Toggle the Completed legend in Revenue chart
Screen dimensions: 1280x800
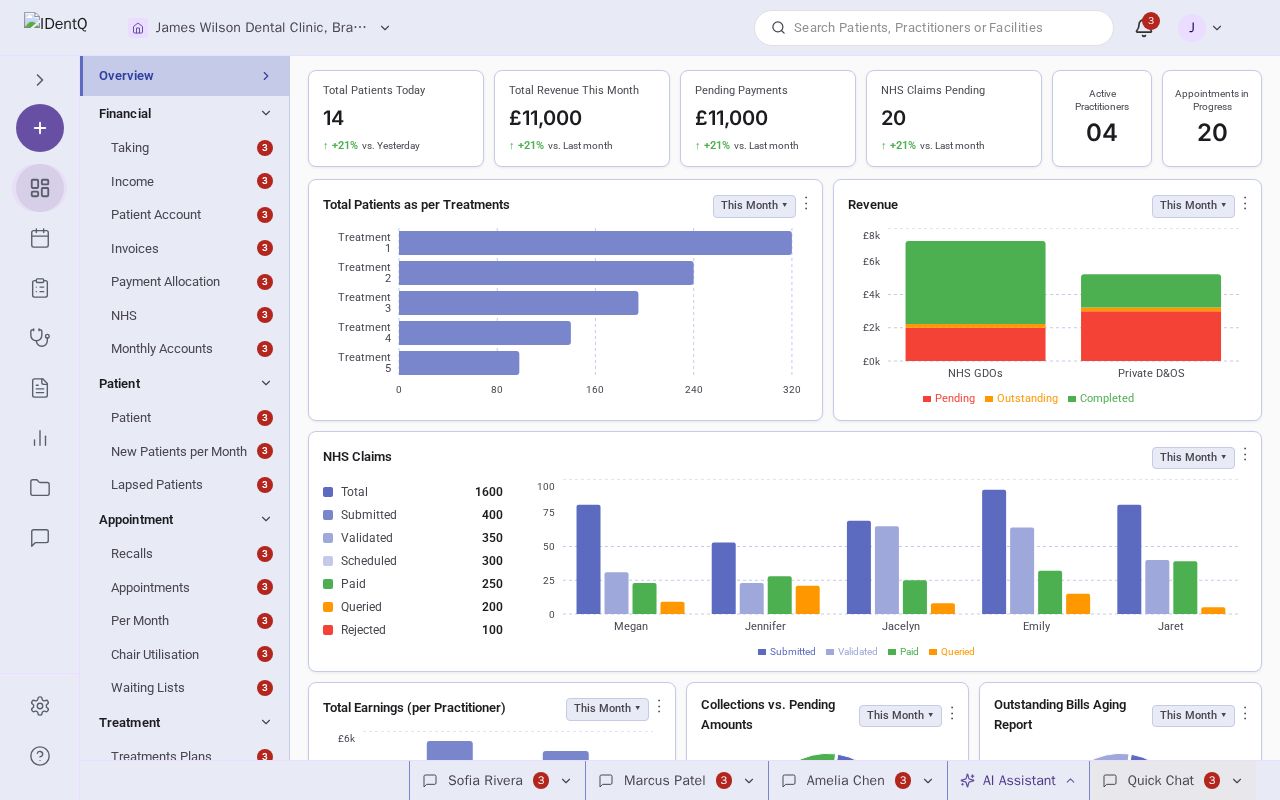click(1100, 398)
